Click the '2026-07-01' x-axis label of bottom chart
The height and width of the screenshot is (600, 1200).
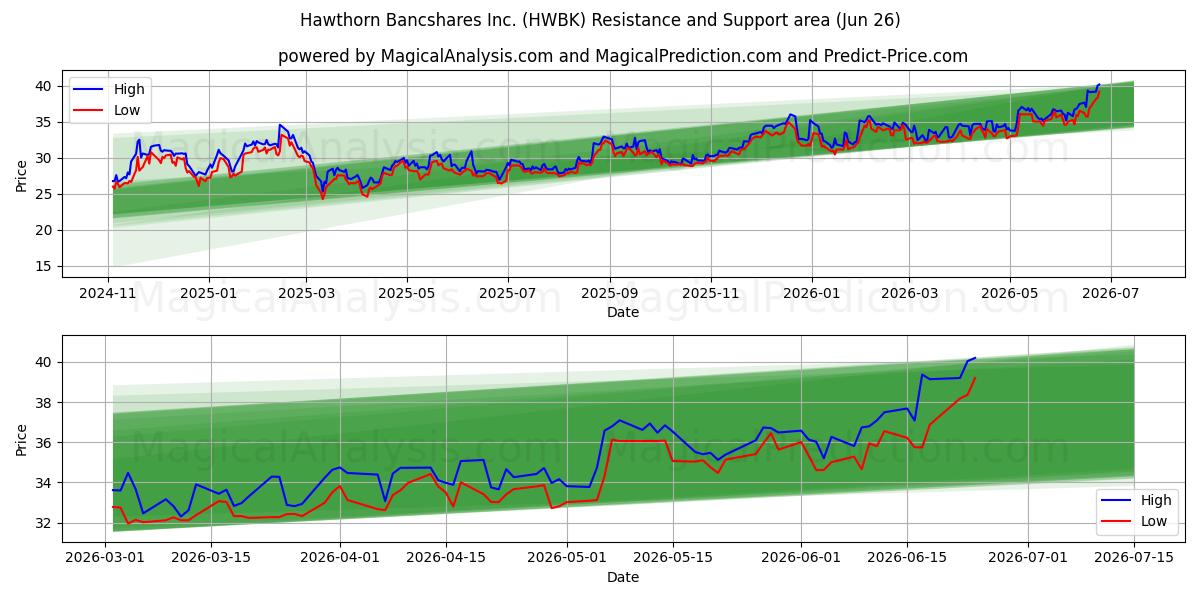coord(1027,561)
